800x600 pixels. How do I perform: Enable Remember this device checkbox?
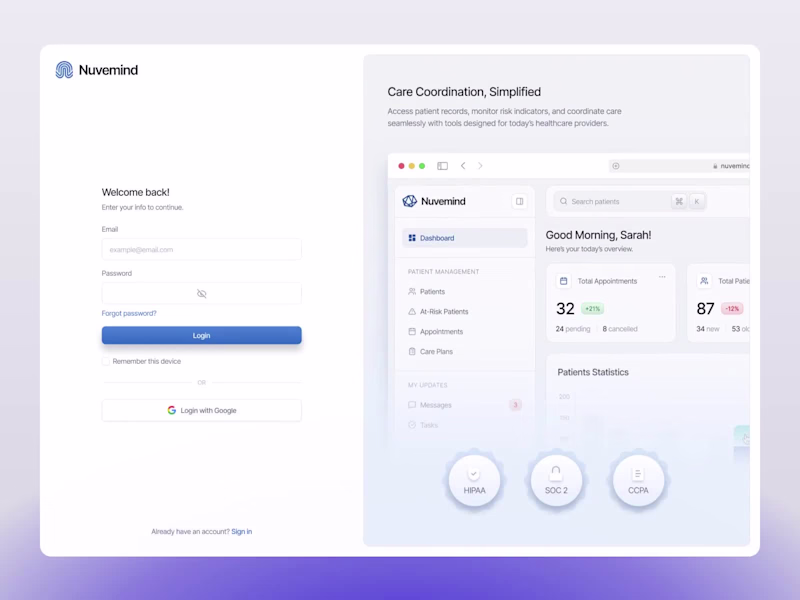click(106, 361)
